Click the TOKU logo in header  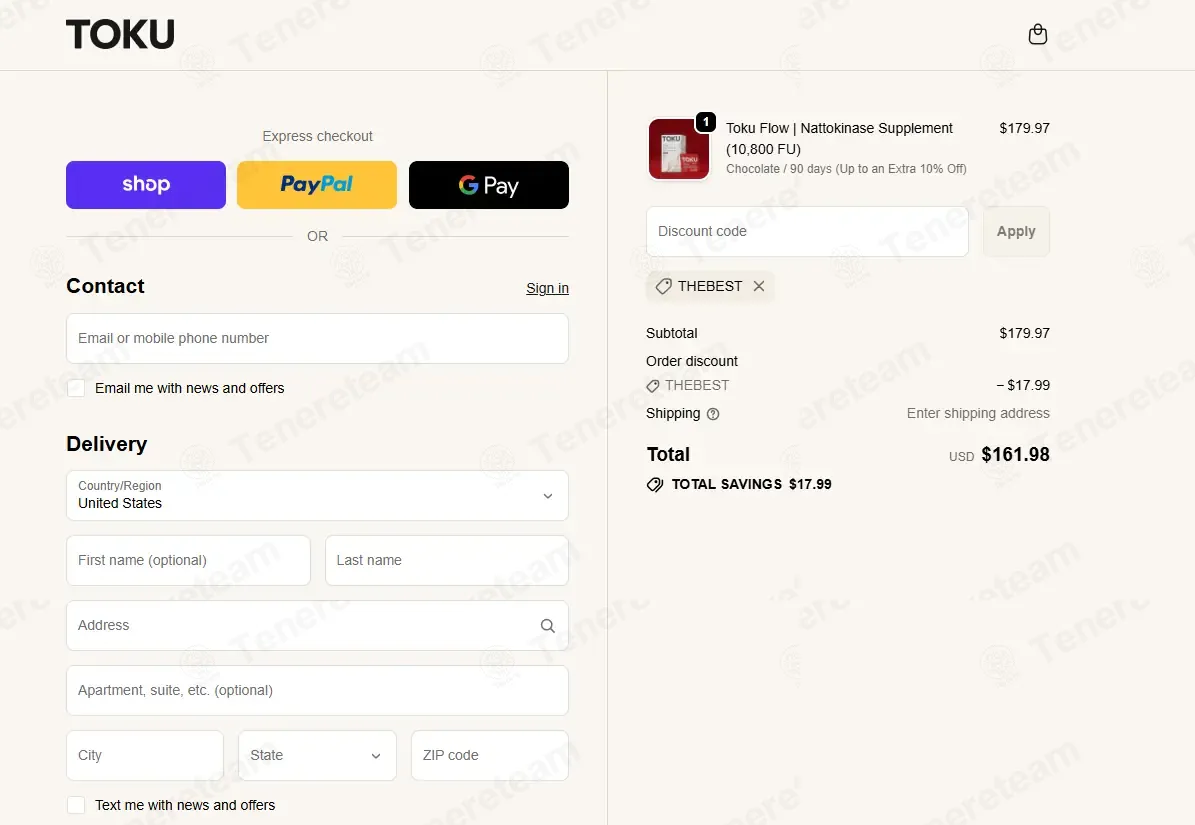120,34
